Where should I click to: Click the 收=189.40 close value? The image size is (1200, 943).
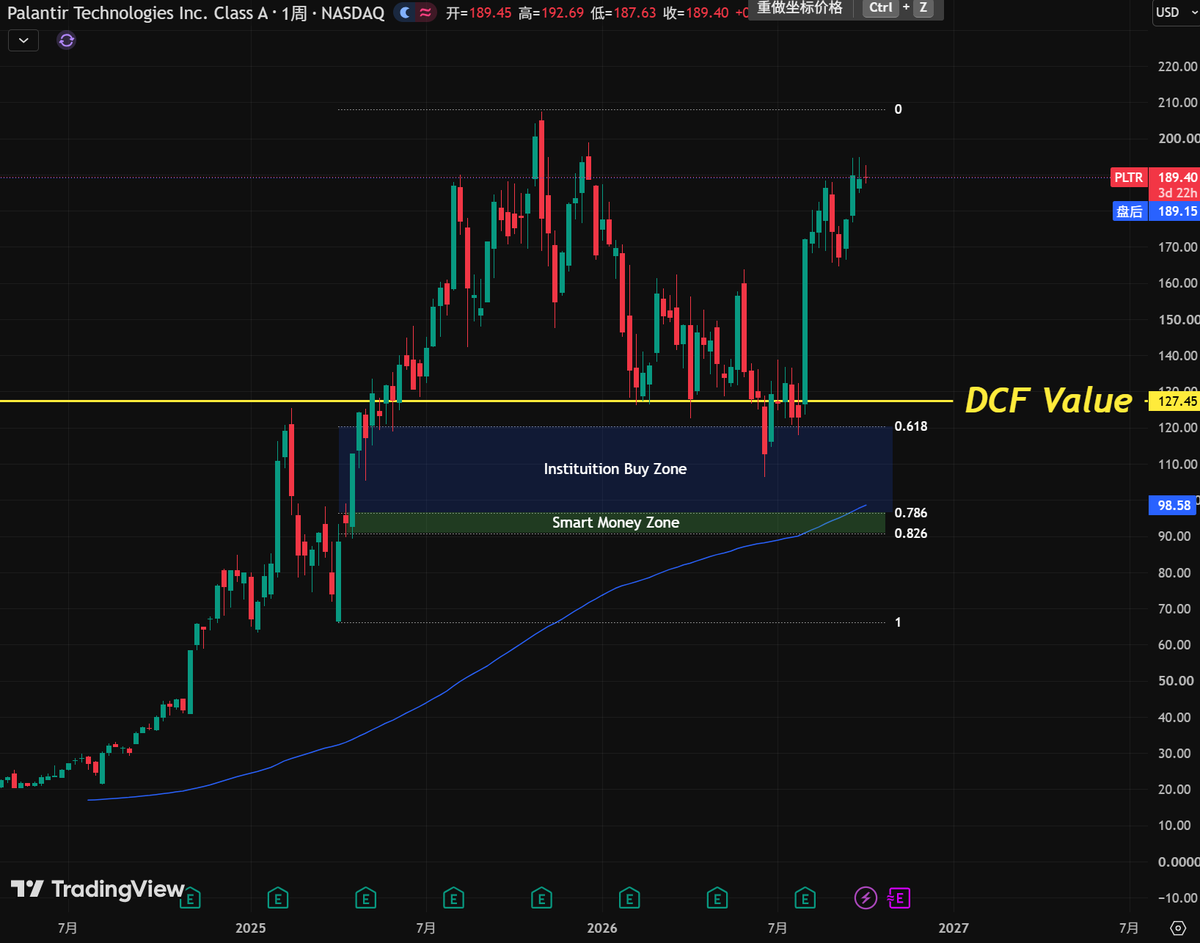point(694,12)
